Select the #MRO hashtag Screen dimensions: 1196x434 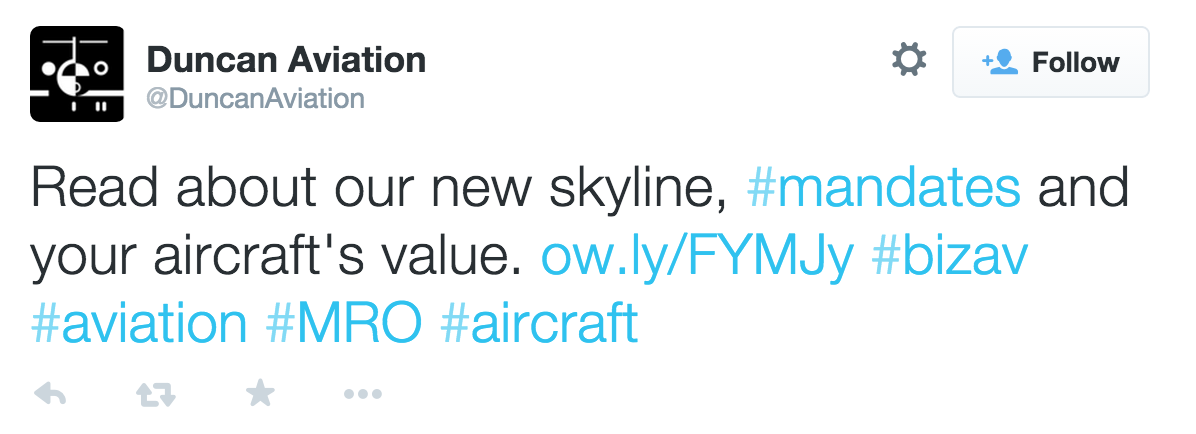pos(343,324)
